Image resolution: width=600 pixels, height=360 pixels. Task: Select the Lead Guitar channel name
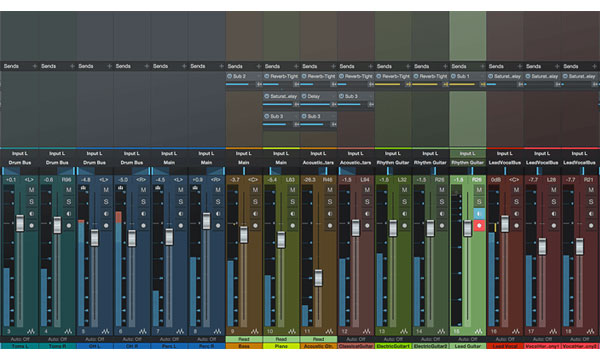tap(467, 346)
